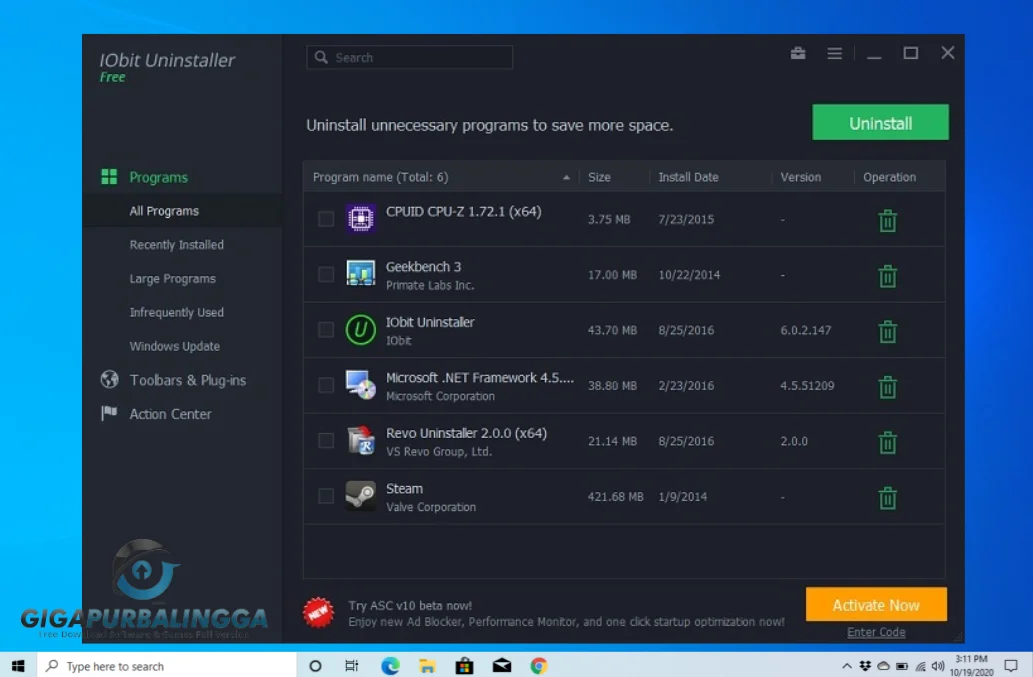Click the Dropbox tray icon

click(x=865, y=666)
